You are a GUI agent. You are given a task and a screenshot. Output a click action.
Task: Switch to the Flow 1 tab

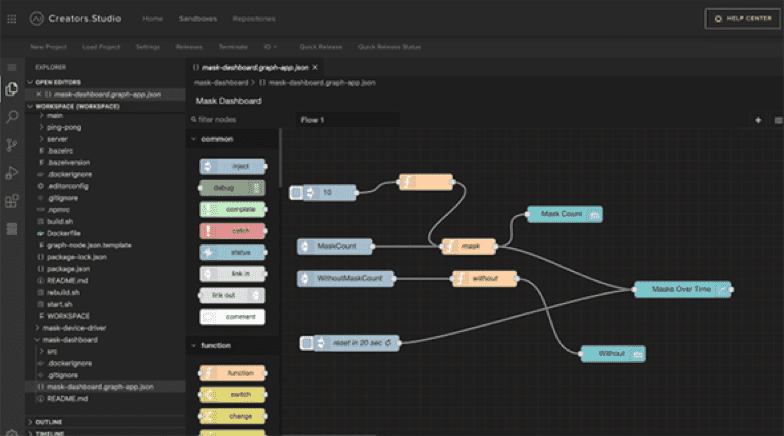tap(313, 120)
